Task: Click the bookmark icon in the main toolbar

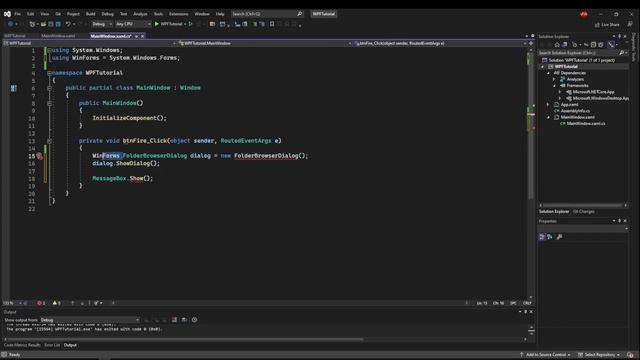Action: 272,24
